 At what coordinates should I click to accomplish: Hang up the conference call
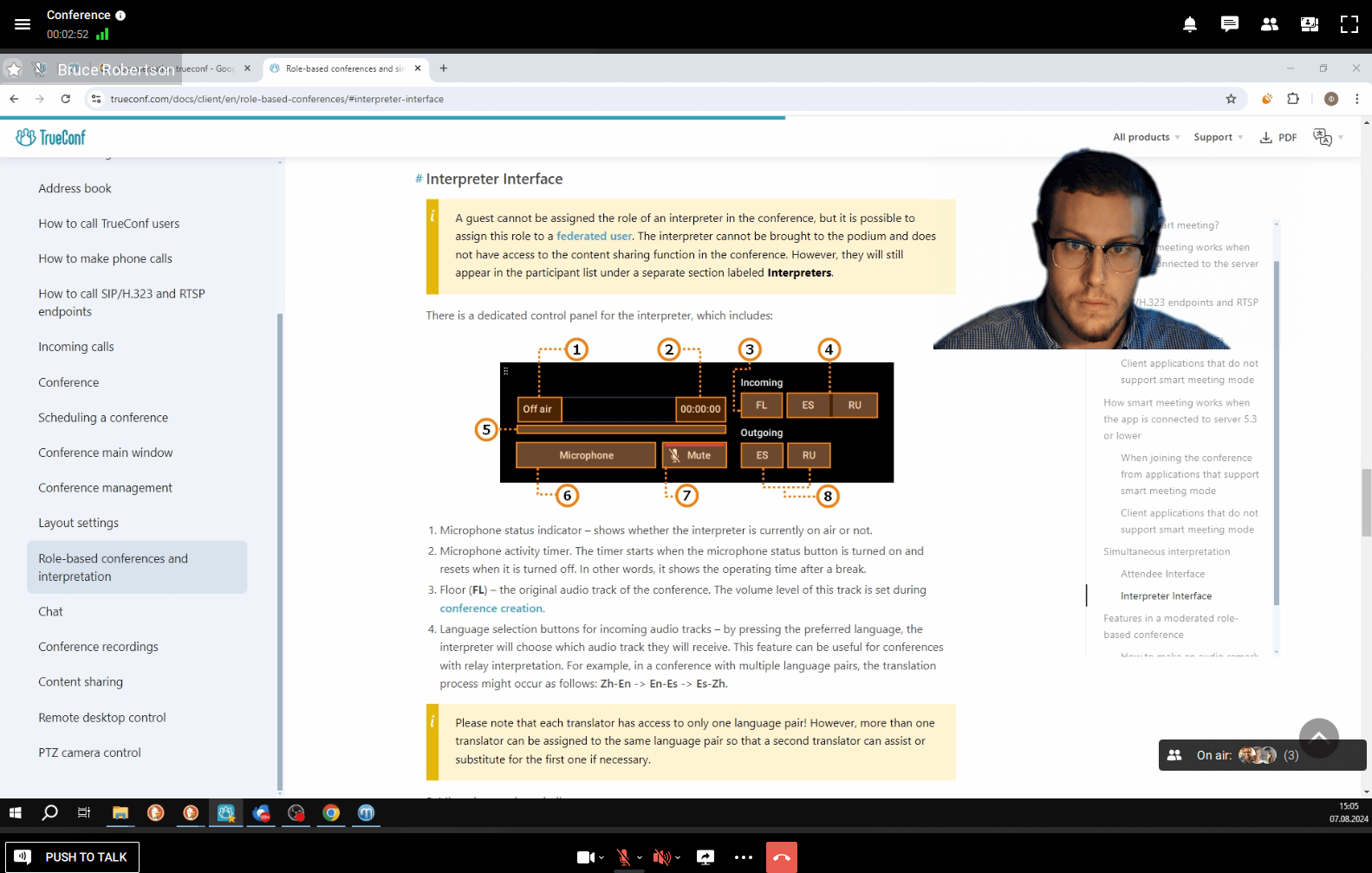pyautogui.click(x=782, y=857)
